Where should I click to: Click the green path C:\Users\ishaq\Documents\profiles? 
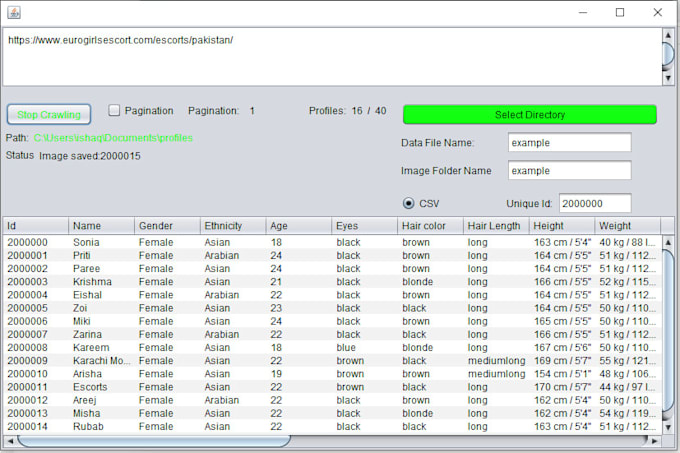113,138
